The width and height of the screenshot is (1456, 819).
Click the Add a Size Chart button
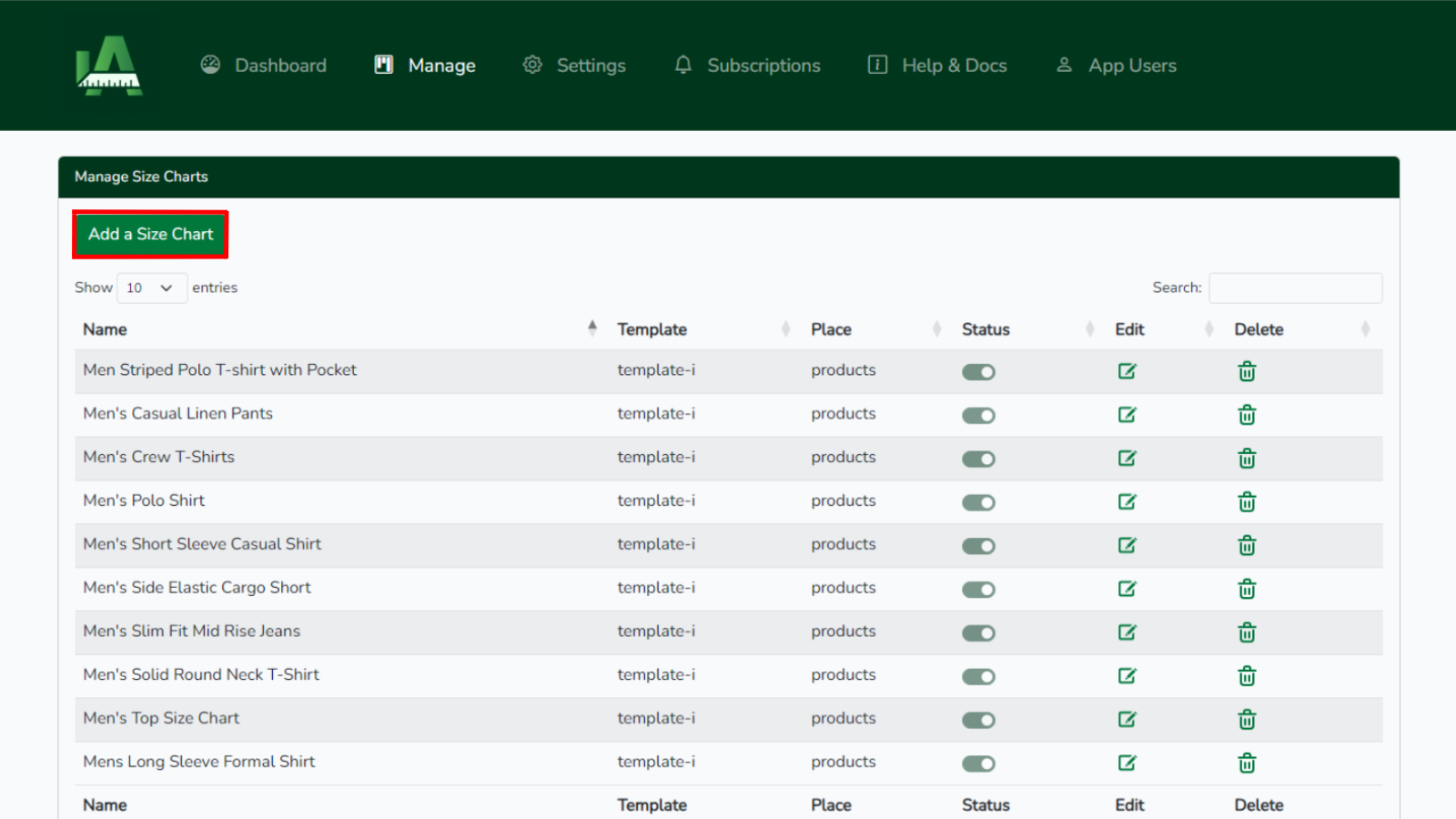point(150,234)
